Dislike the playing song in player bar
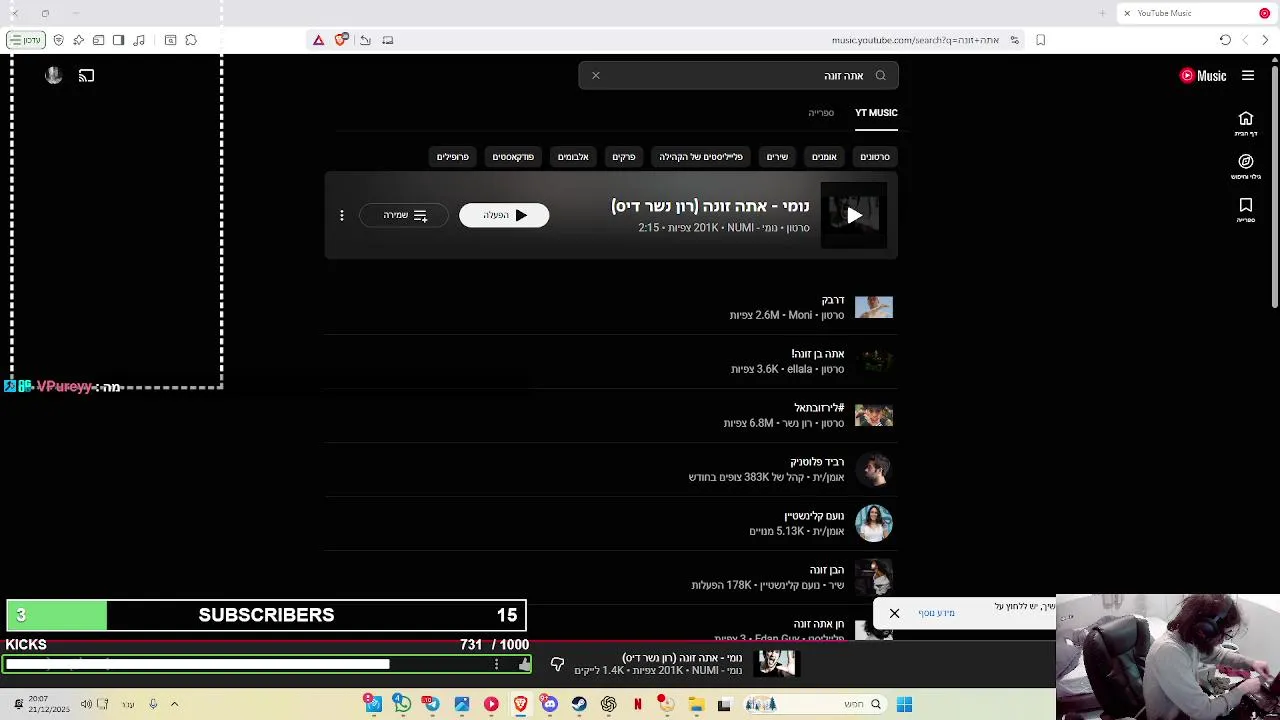 558,664
